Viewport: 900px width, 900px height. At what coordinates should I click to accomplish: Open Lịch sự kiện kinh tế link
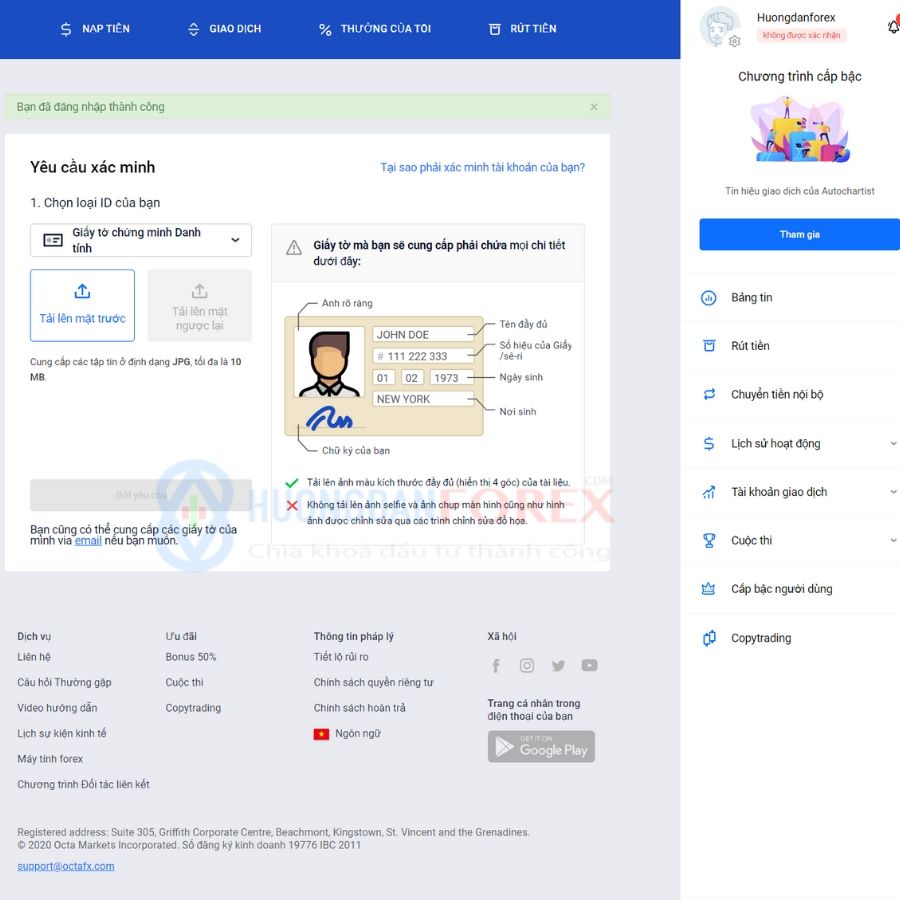click(61, 733)
